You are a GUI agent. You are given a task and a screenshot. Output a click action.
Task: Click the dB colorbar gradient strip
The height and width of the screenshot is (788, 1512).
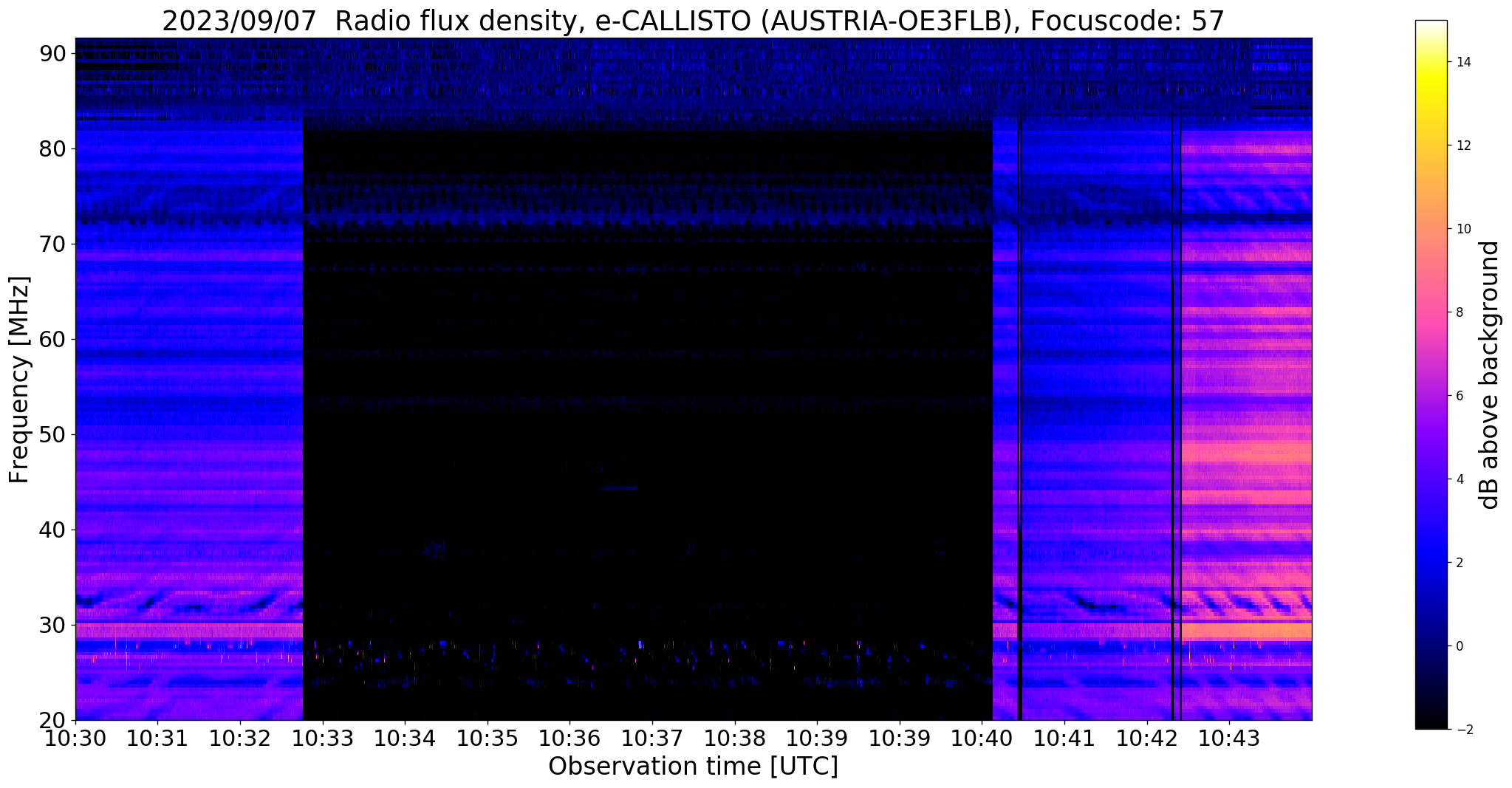[x=1431, y=374]
